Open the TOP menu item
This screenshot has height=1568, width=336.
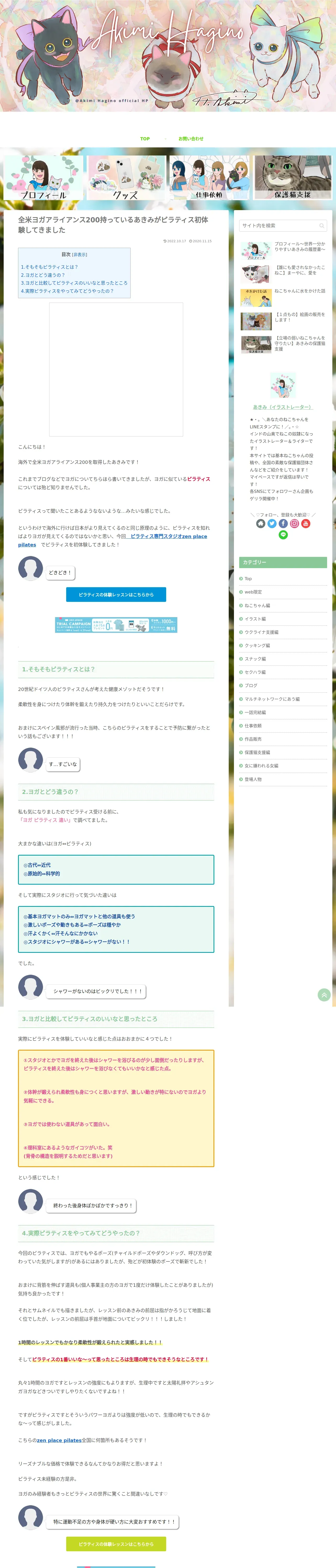click(145, 139)
